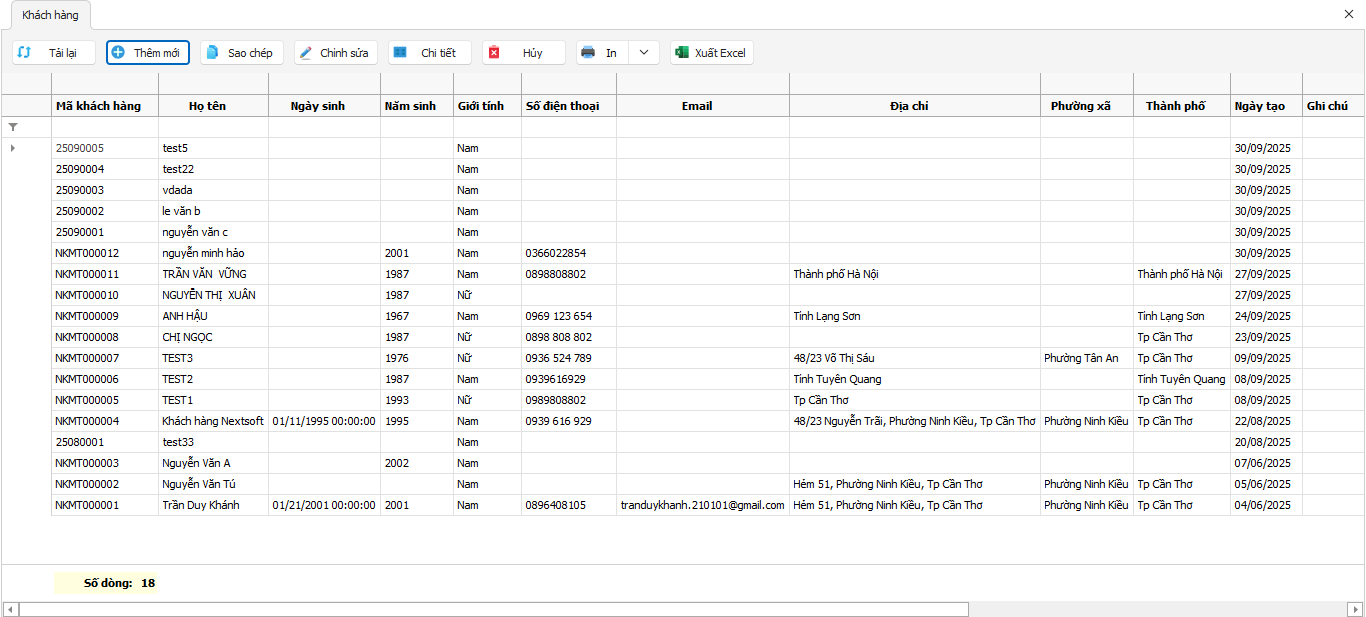Click the Sao chép copy icon

212,53
